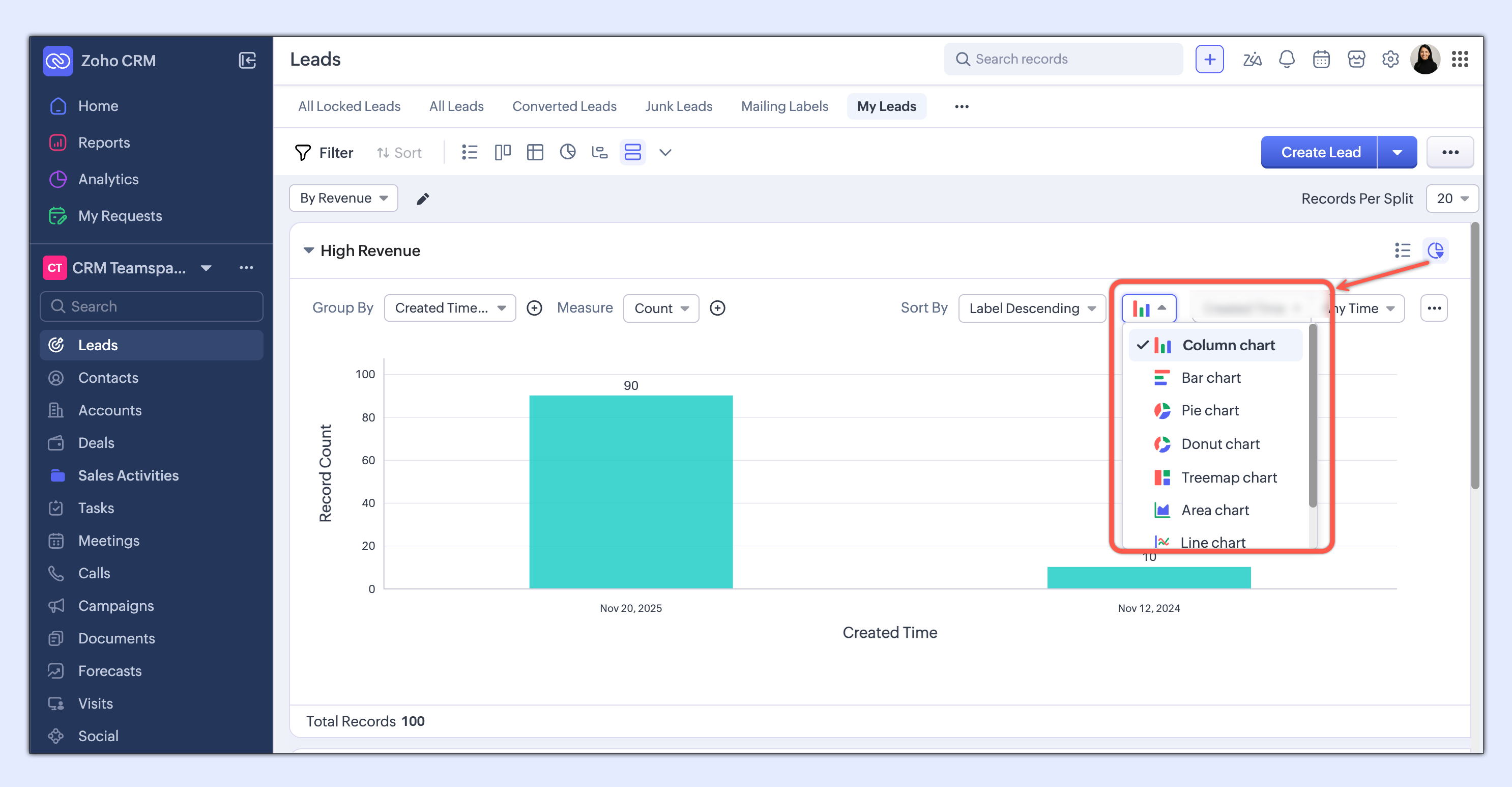Choose Treemap chart from the list
Viewport: 1512px width, 787px height.
pyautogui.click(x=1229, y=477)
